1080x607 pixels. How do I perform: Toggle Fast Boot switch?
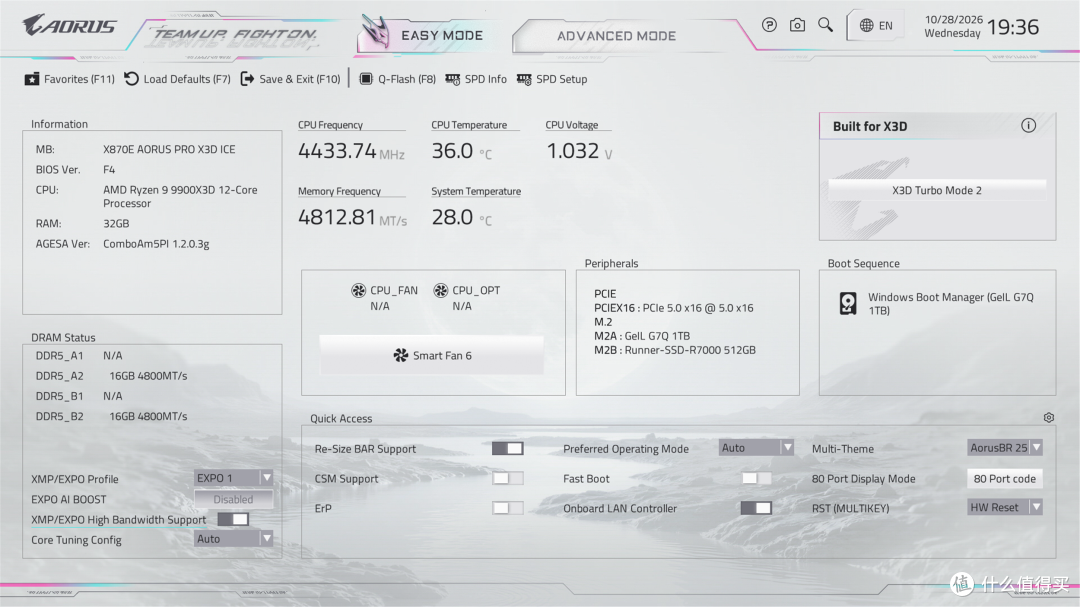point(756,478)
